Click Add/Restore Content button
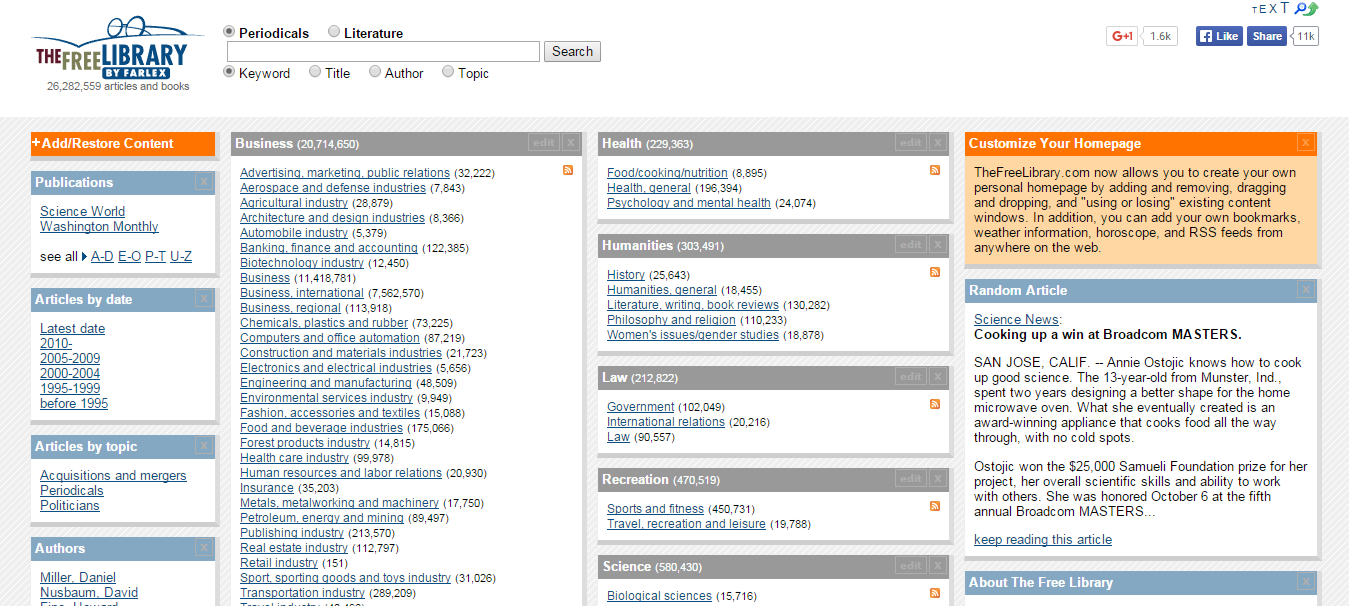The image size is (1349, 606). 123,144
